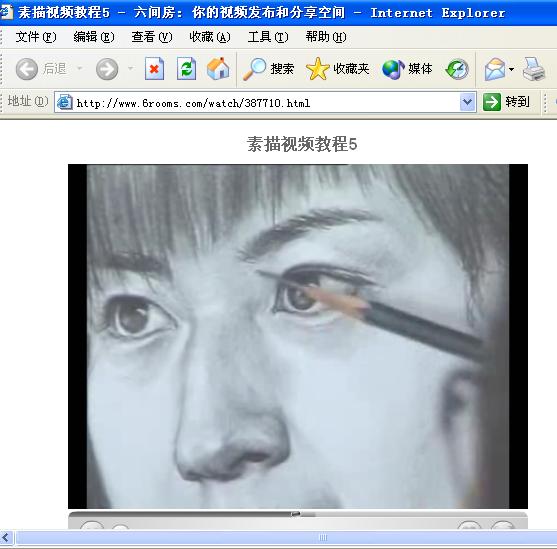This screenshot has width=557, height=549.
Task: Open the 收藏(A) menu
Action: [x=210, y=37]
